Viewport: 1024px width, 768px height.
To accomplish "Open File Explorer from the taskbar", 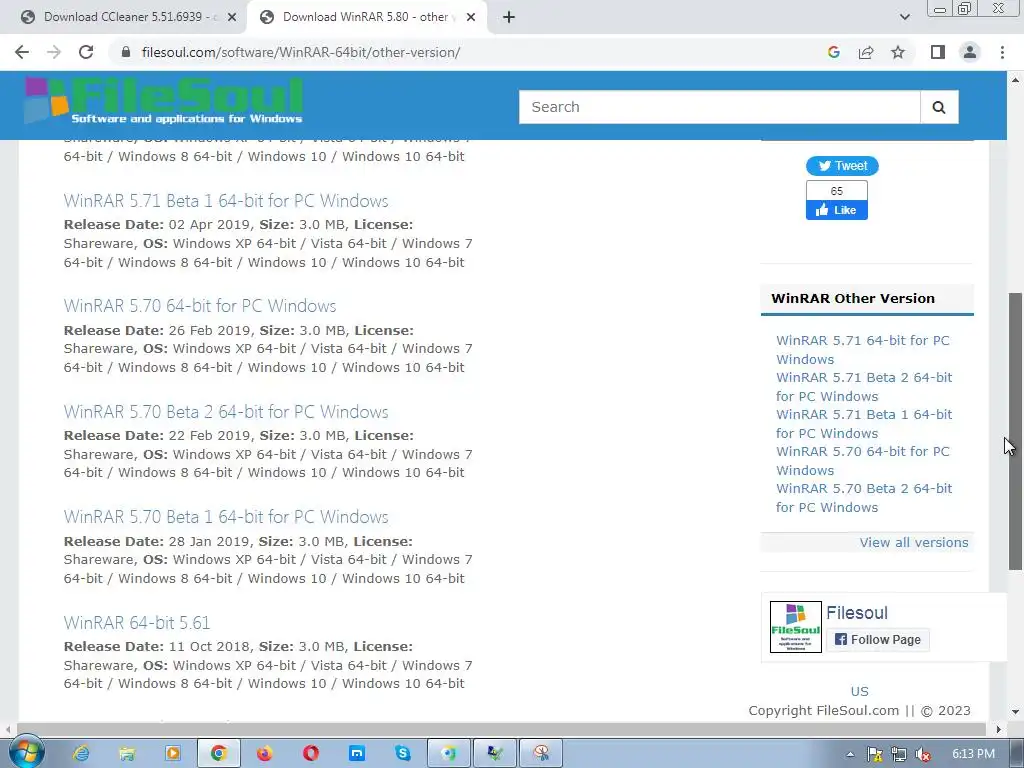I will [127, 754].
